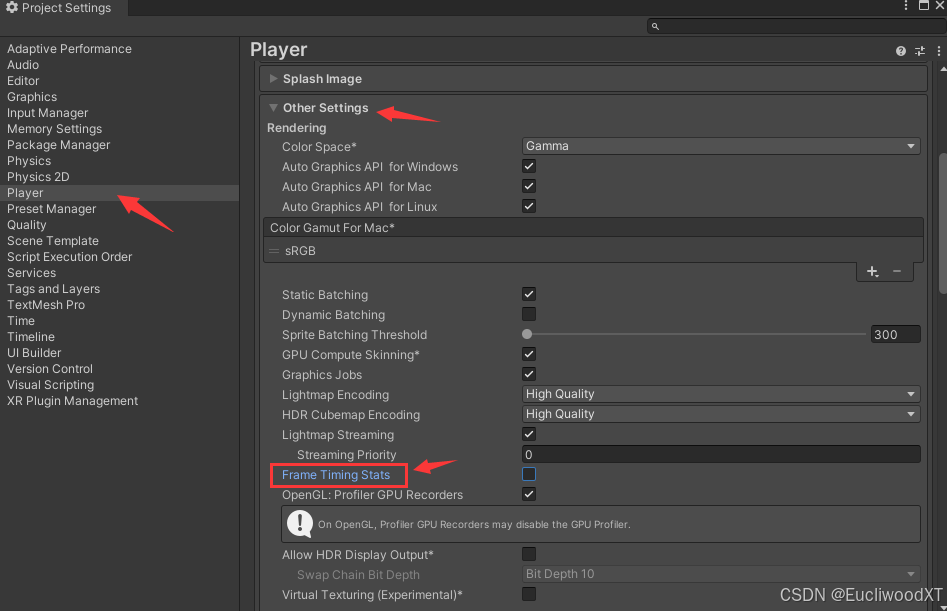Toggle GPU Compute Skinning checkbox

pyautogui.click(x=528, y=354)
